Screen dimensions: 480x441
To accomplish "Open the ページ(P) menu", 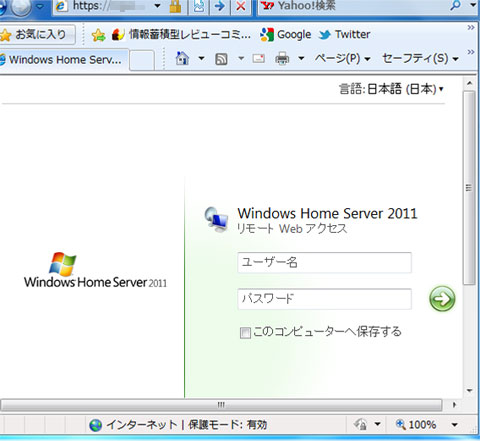I will (x=343, y=59).
